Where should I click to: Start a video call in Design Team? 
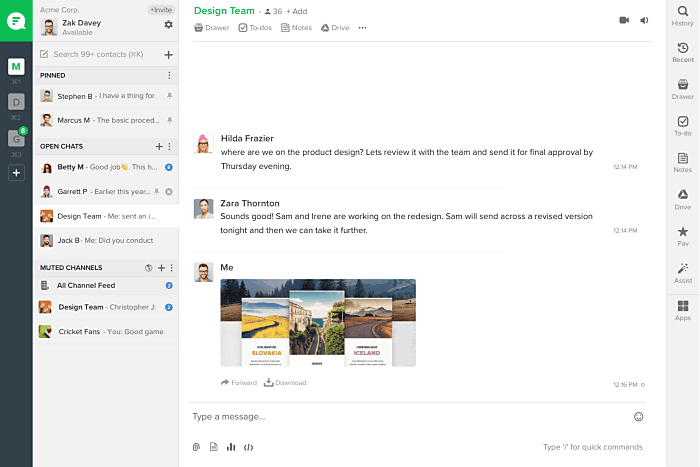coord(624,20)
